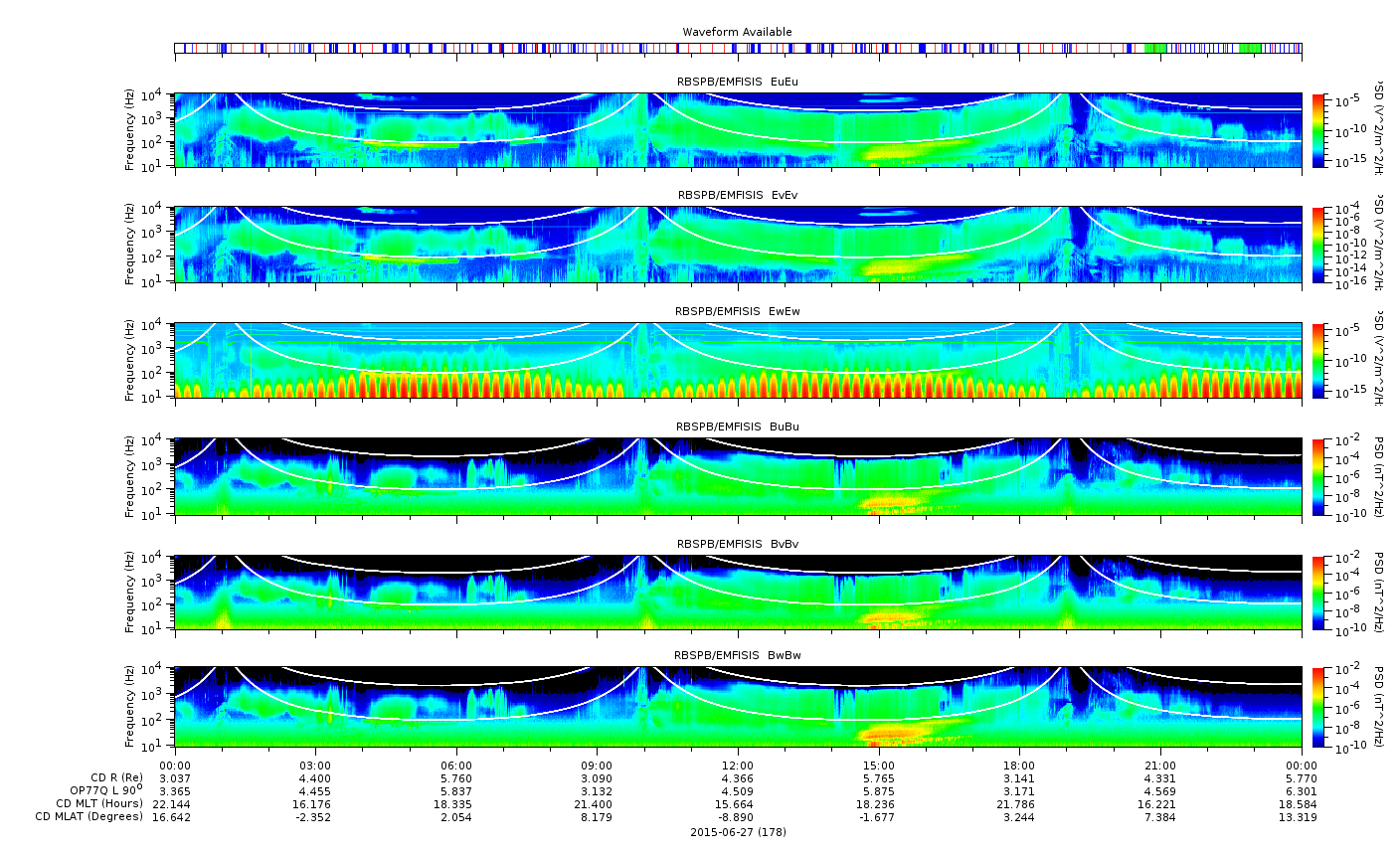Click the EwEw PSD color bar
Viewport: 1400px width, 854px height.
[x=1319, y=360]
